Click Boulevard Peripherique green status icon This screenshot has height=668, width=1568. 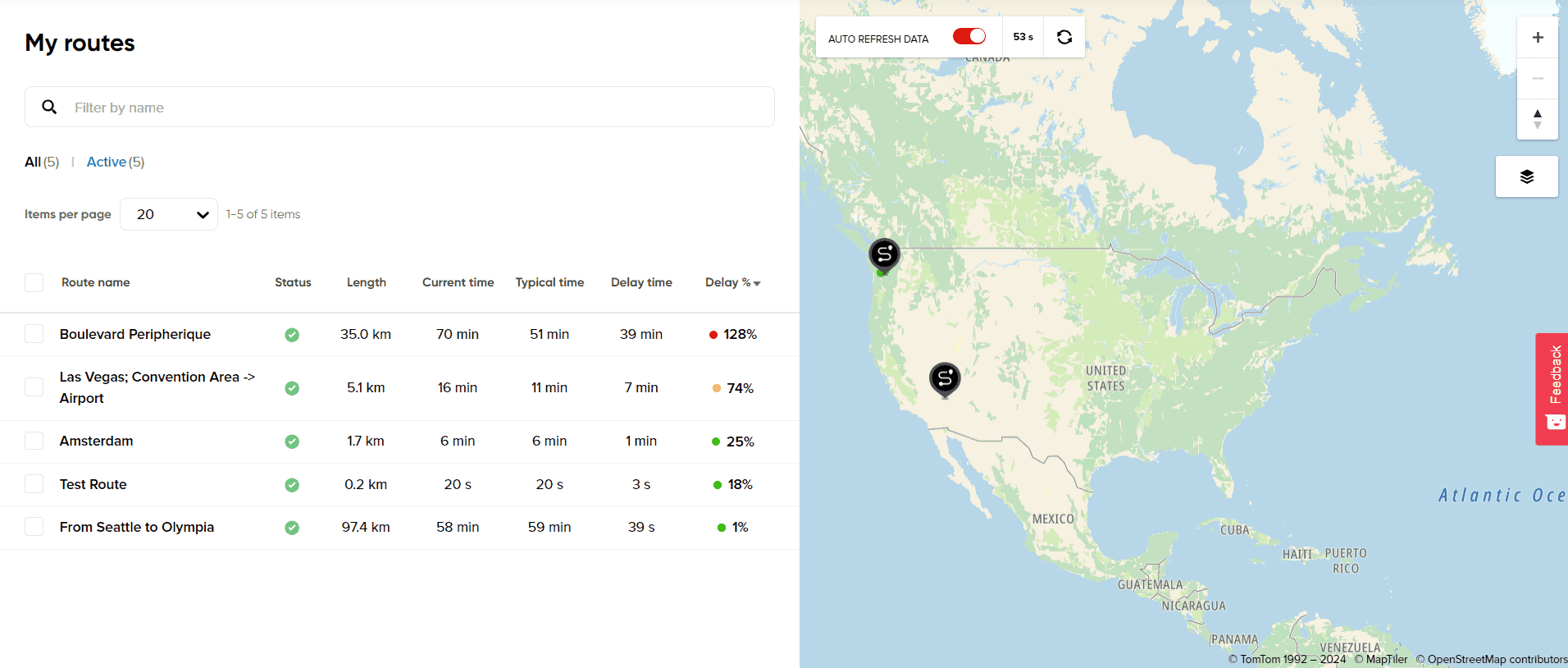[x=292, y=335]
